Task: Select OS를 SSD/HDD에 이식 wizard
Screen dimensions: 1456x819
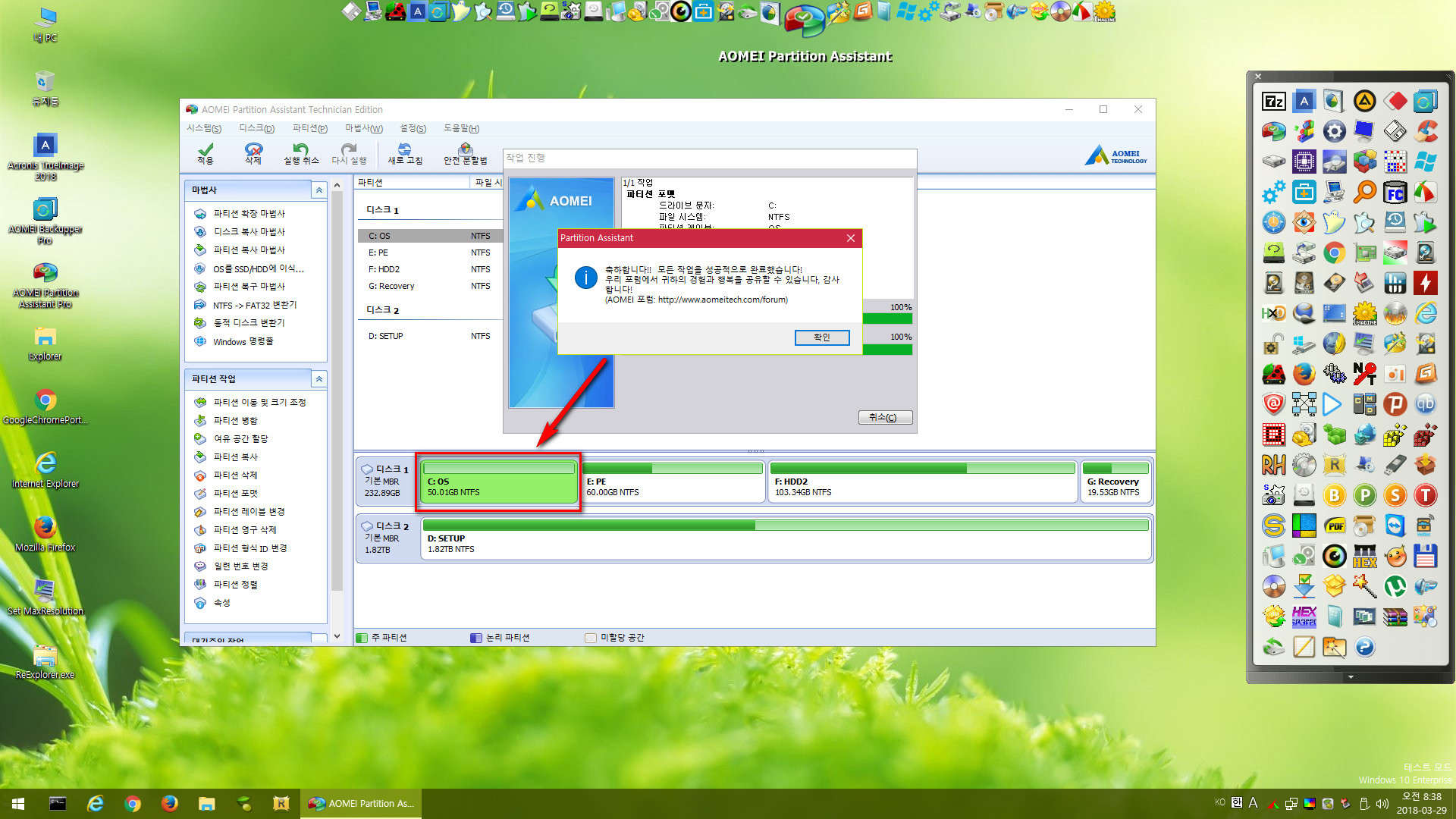Action: 258,268
